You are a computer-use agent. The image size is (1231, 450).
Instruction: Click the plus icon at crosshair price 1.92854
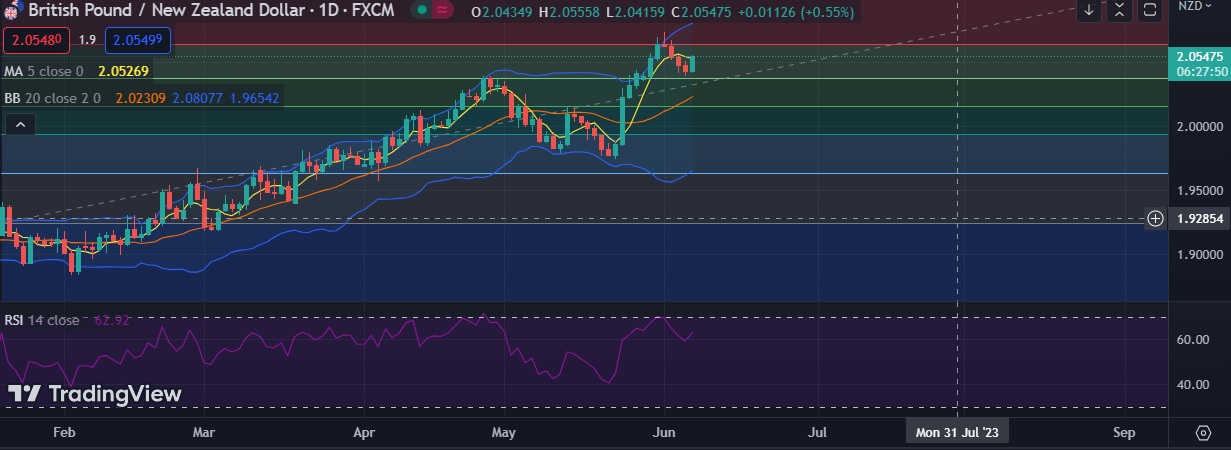pyautogui.click(x=1155, y=218)
